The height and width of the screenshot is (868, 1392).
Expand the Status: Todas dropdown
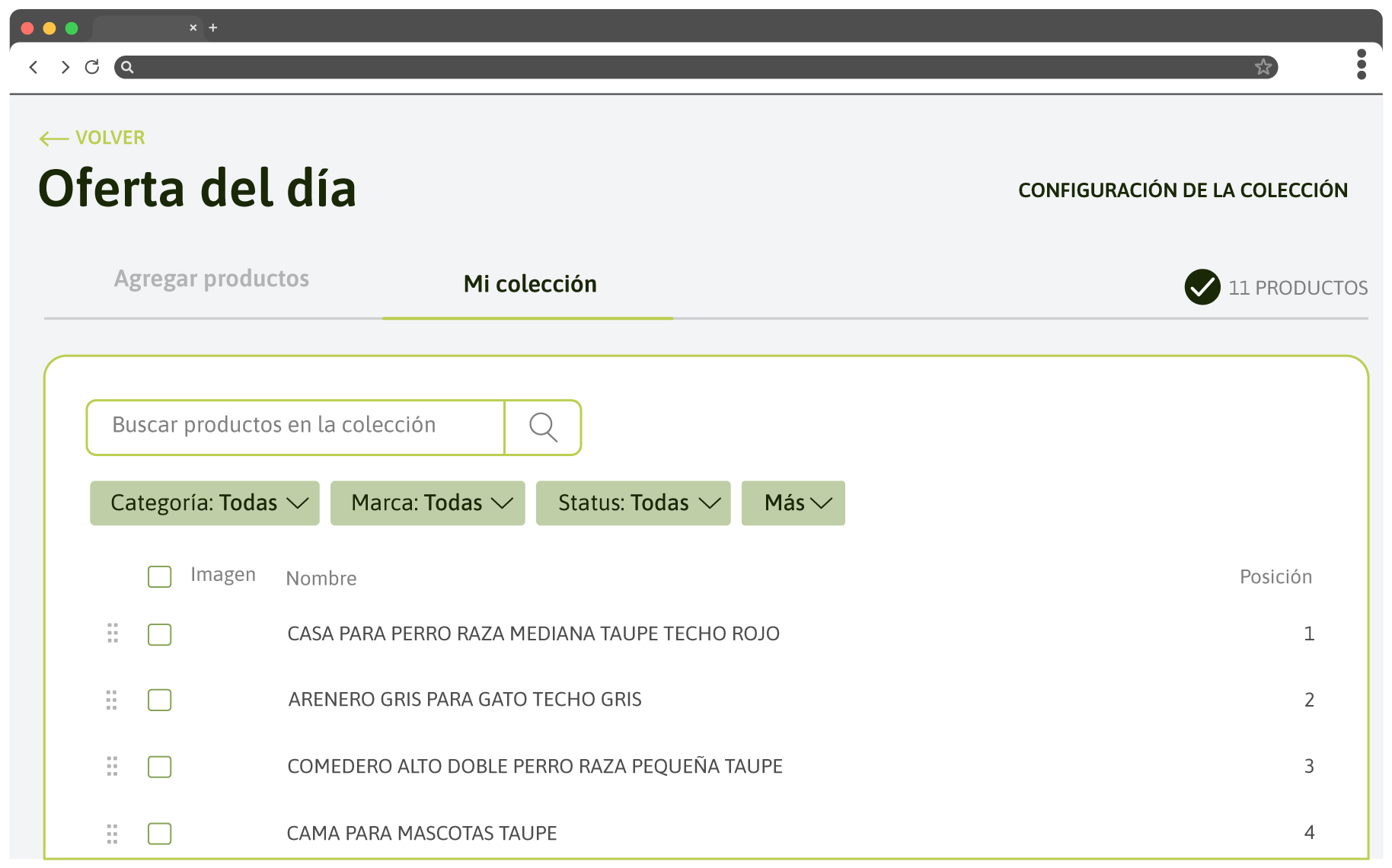pos(634,503)
